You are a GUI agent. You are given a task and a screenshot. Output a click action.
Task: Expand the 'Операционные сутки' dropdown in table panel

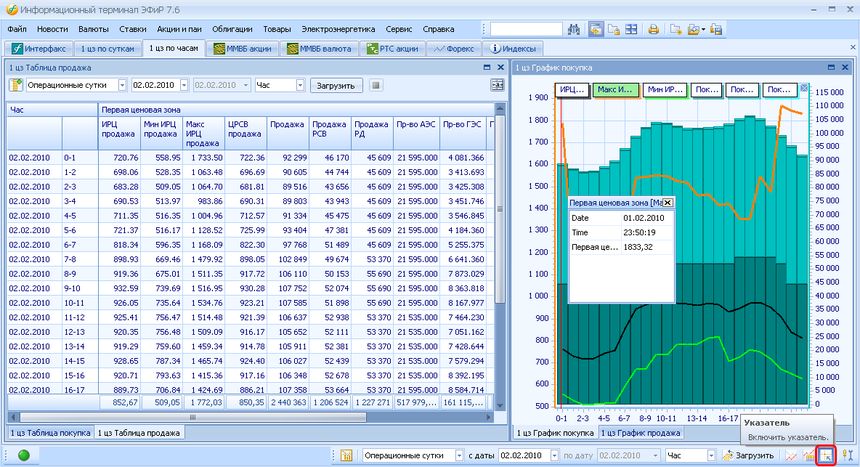(x=122, y=86)
